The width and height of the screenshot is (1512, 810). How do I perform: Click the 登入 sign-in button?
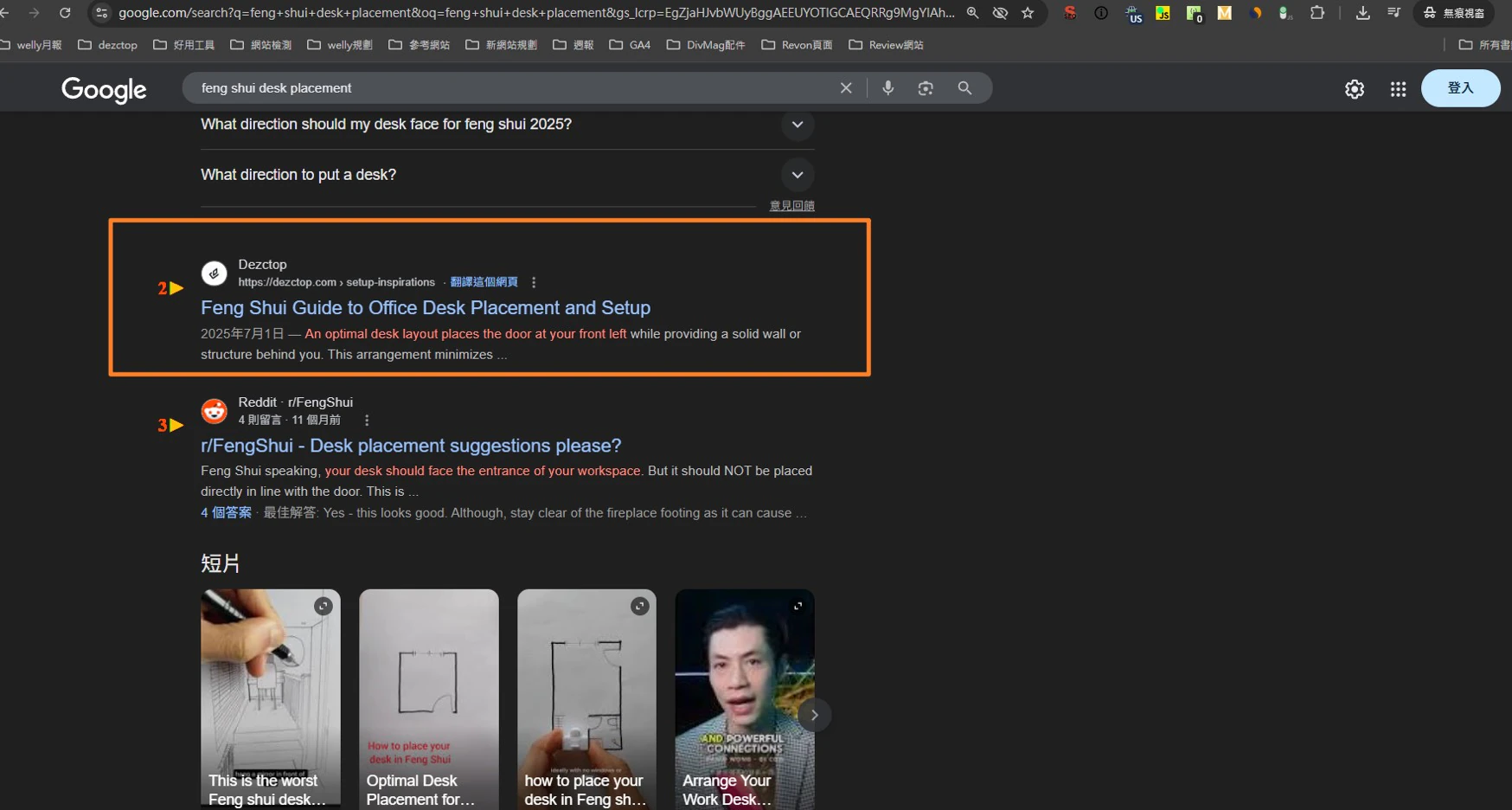click(1460, 88)
